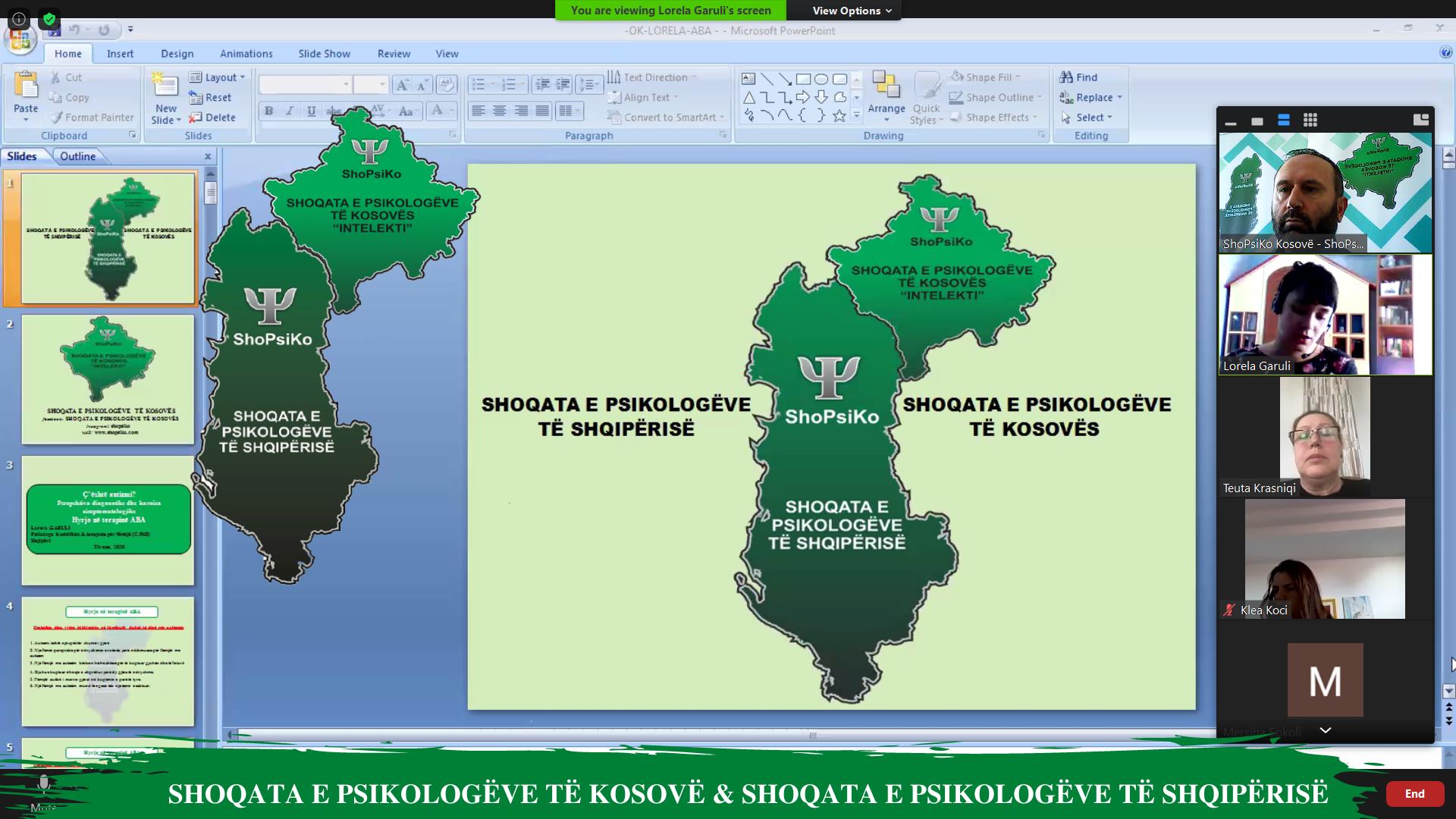
Task: Go to the Review tab
Action: (394, 53)
